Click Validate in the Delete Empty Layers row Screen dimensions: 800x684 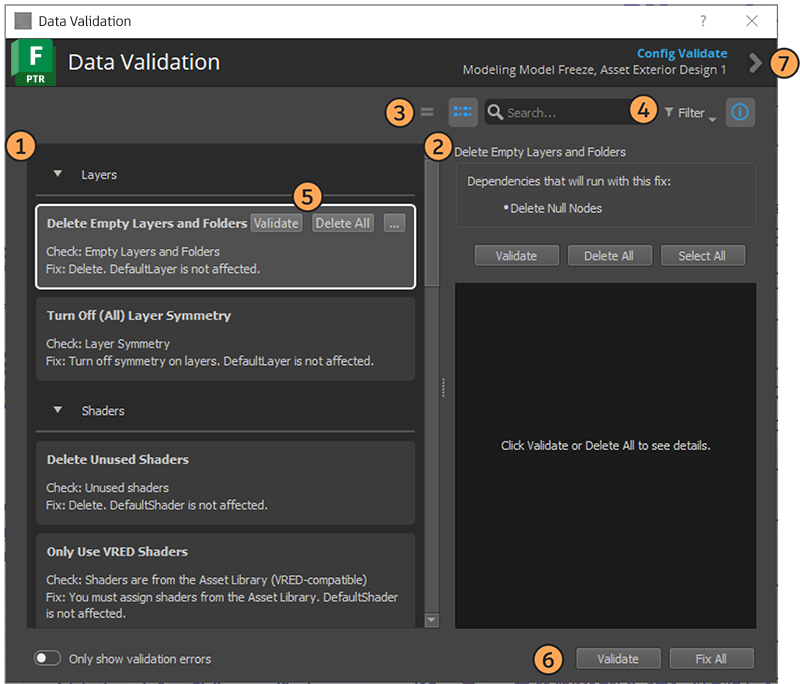(276, 223)
